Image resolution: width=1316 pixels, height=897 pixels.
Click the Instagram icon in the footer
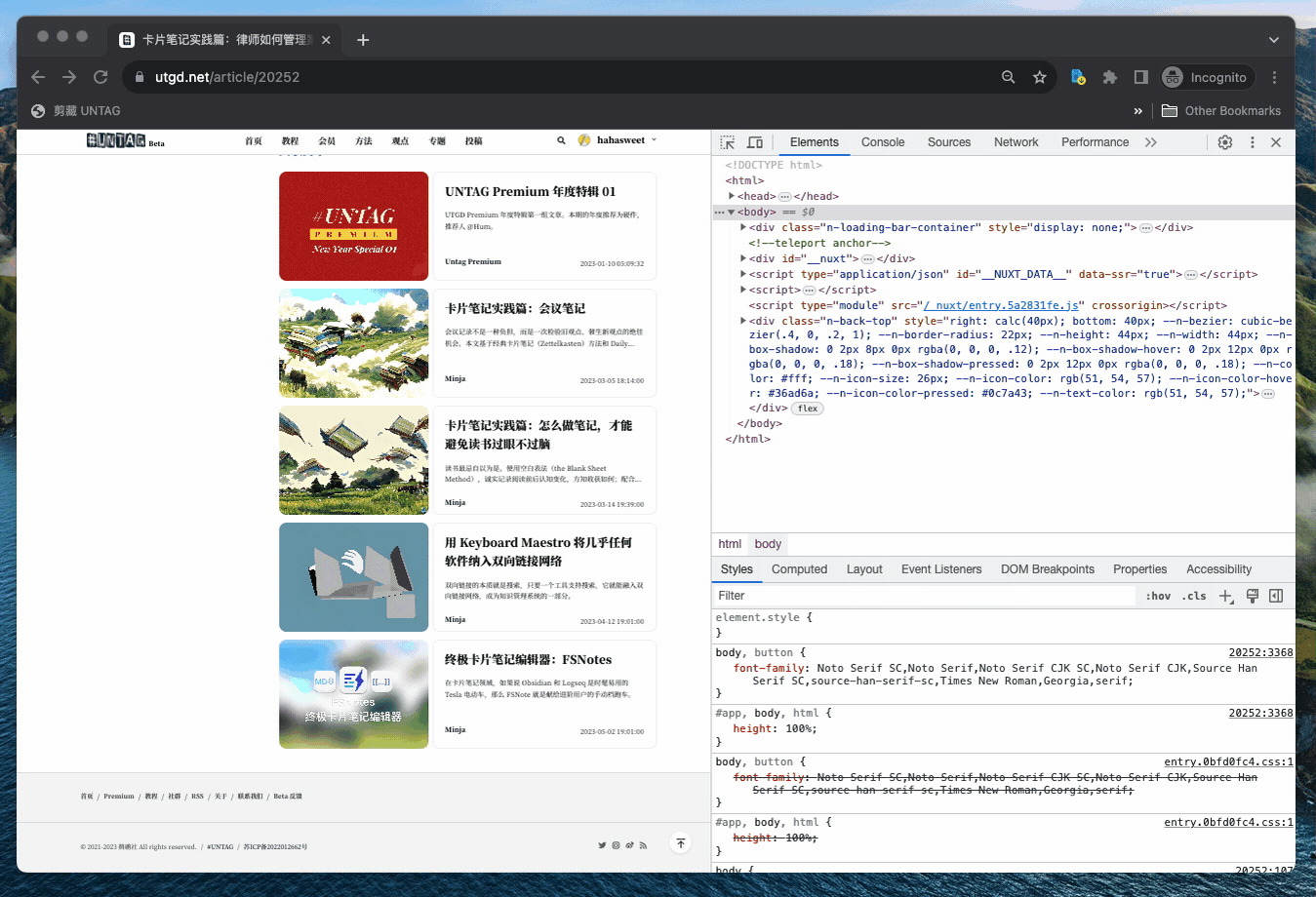point(616,845)
